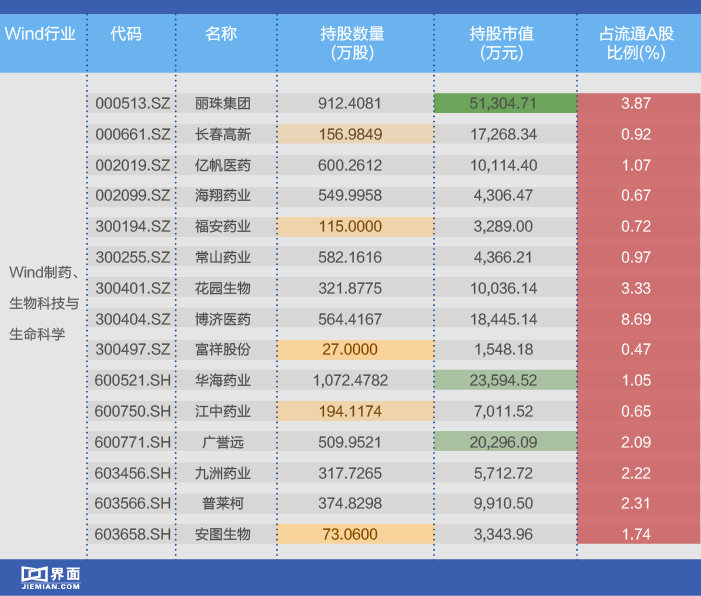
Task: Select stock code 600750.SH
Action: click(x=133, y=411)
